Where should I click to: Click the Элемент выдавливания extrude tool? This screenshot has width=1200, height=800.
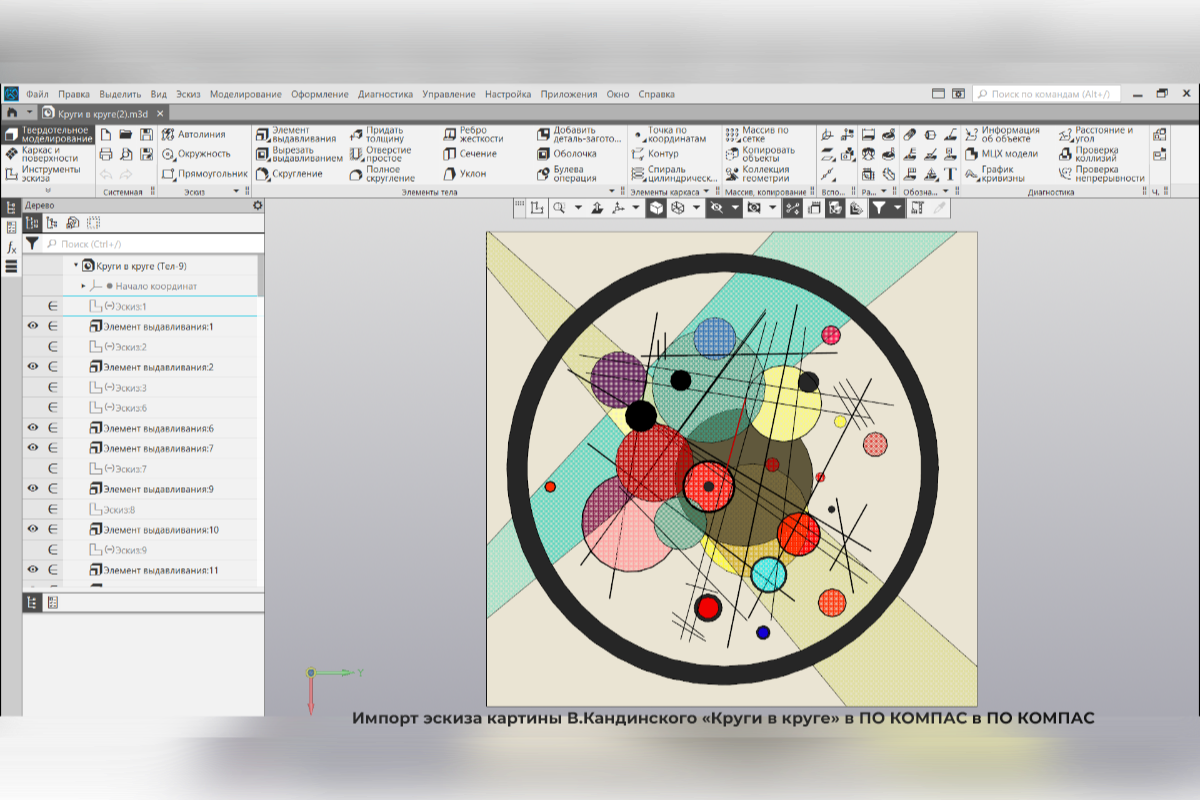(x=296, y=134)
